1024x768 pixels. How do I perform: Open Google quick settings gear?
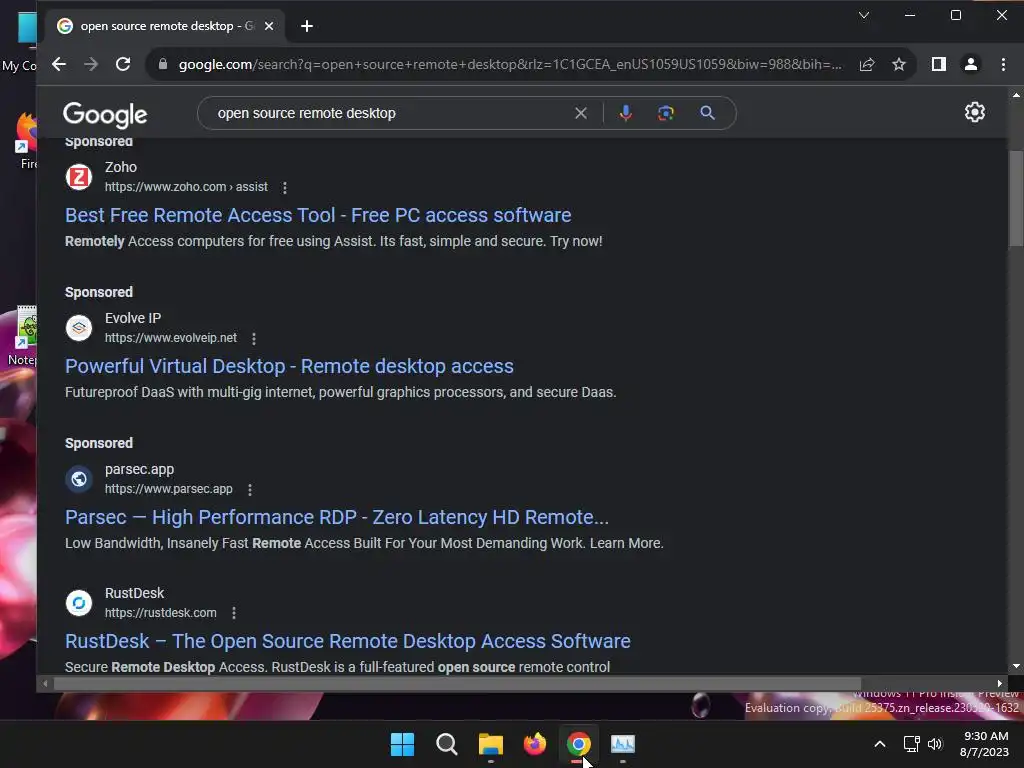click(x=974, y=112)
